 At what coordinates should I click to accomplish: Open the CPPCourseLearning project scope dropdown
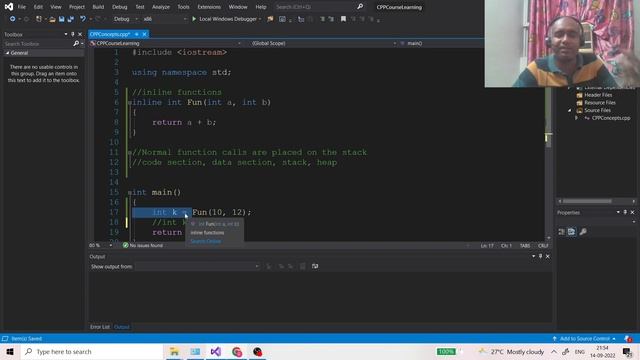click(x=166, y=43)
